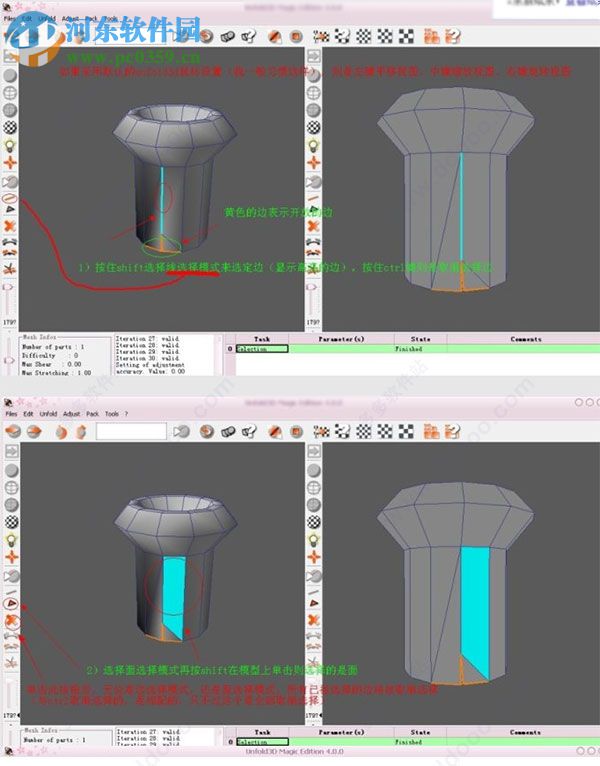This screenshot has height=766, width=600.
Task: Toggle checker sphere in UV view sidebar, cyan-face window
Action: [314, 522]
